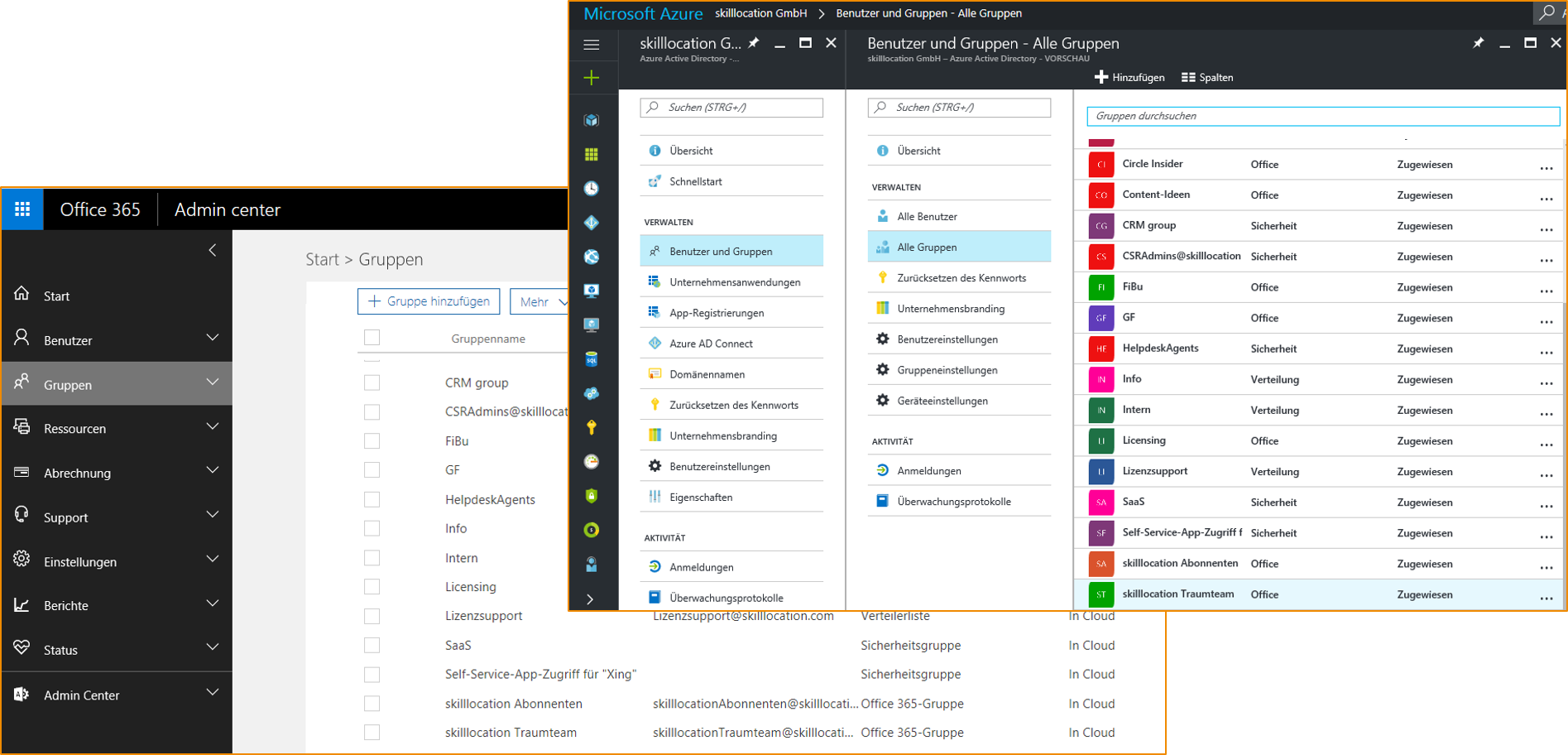The image size is (1568, 755).
Task: Expand the Admin Center menu chevron
Action: click(213, 692)
